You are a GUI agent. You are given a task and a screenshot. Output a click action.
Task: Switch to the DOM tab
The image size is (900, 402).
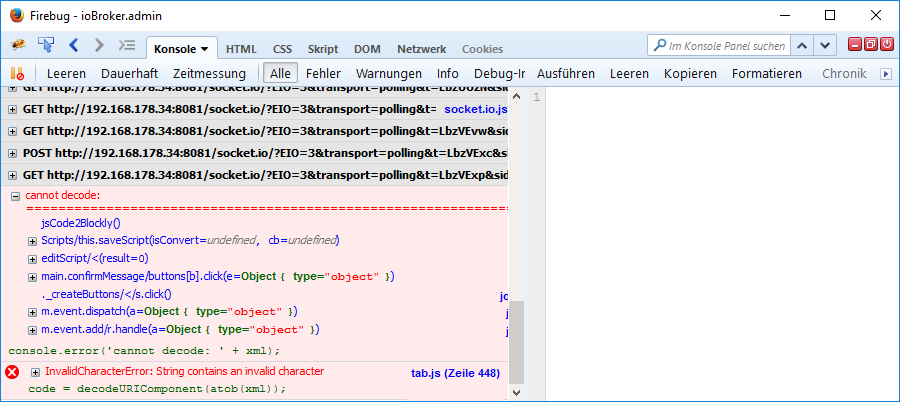click(367, 49)
